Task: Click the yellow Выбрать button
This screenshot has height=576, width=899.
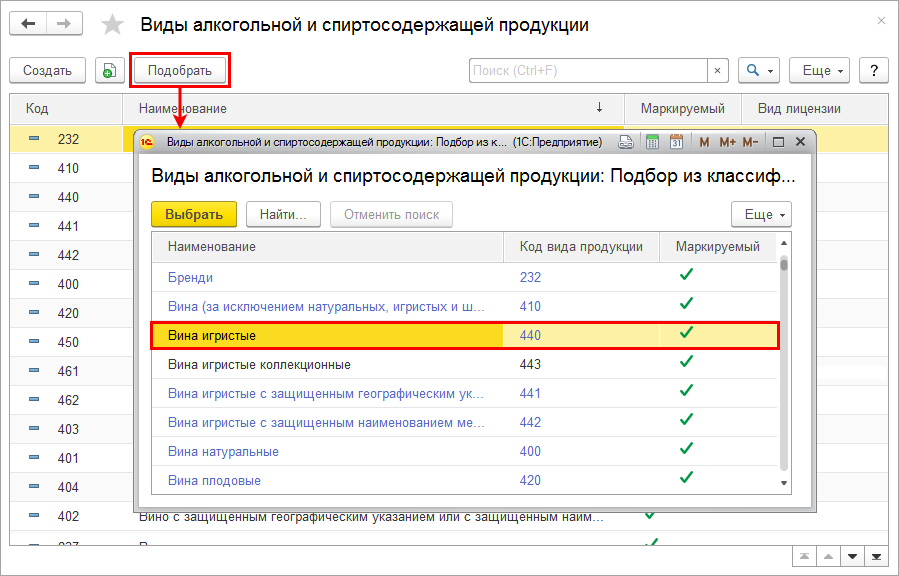Action: point(193,214)
